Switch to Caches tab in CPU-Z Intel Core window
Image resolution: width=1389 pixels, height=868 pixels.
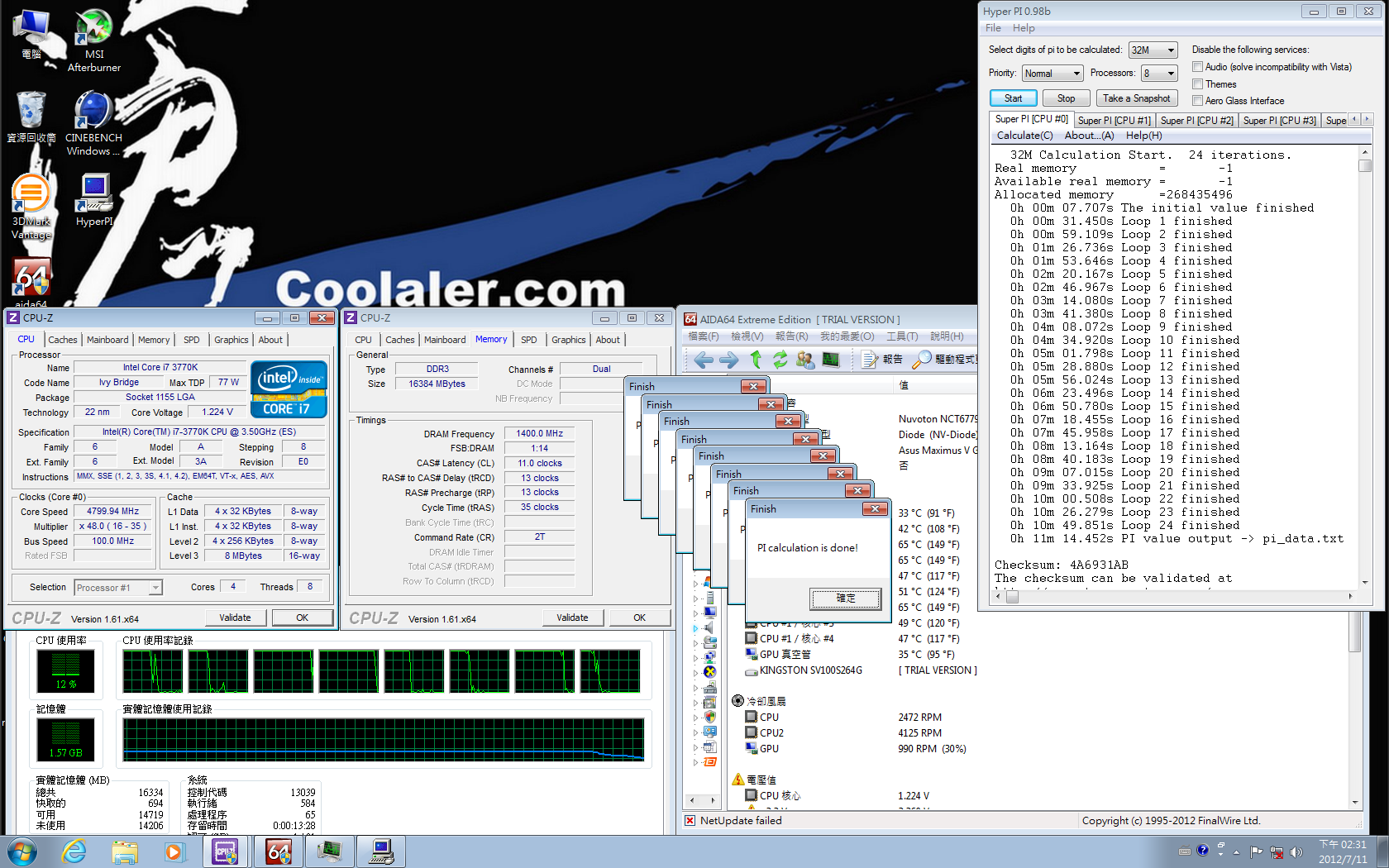62,340
